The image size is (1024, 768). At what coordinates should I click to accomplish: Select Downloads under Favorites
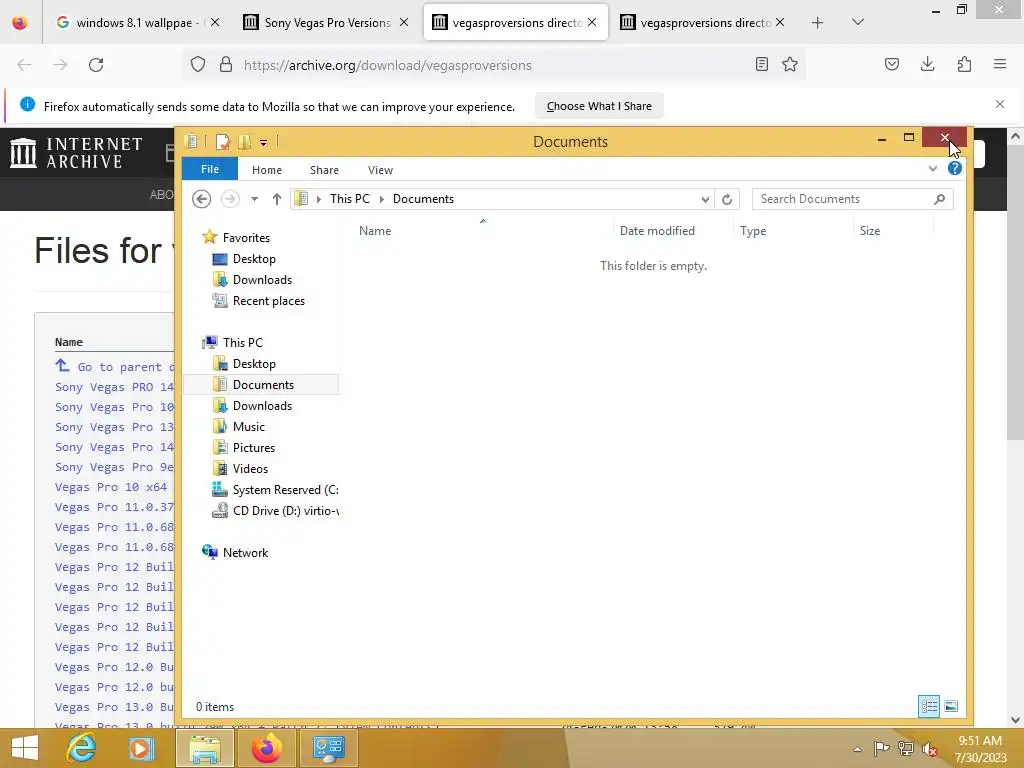pos(262,280)
